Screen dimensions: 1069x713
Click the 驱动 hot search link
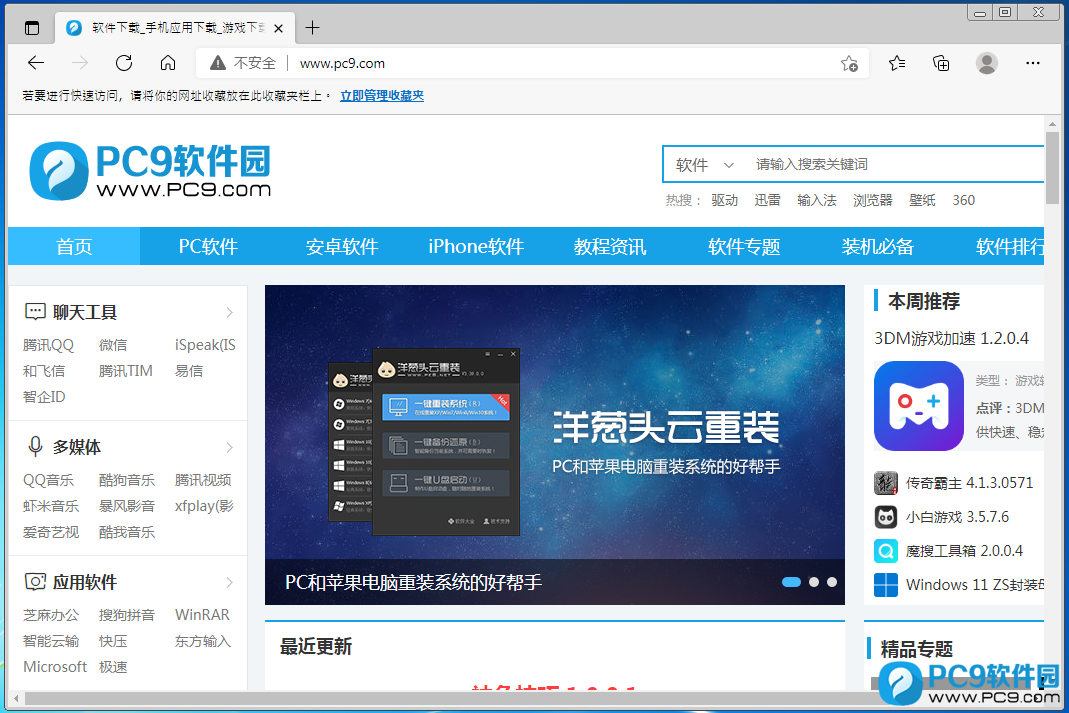pyautogui.click(x=724, y=200)
